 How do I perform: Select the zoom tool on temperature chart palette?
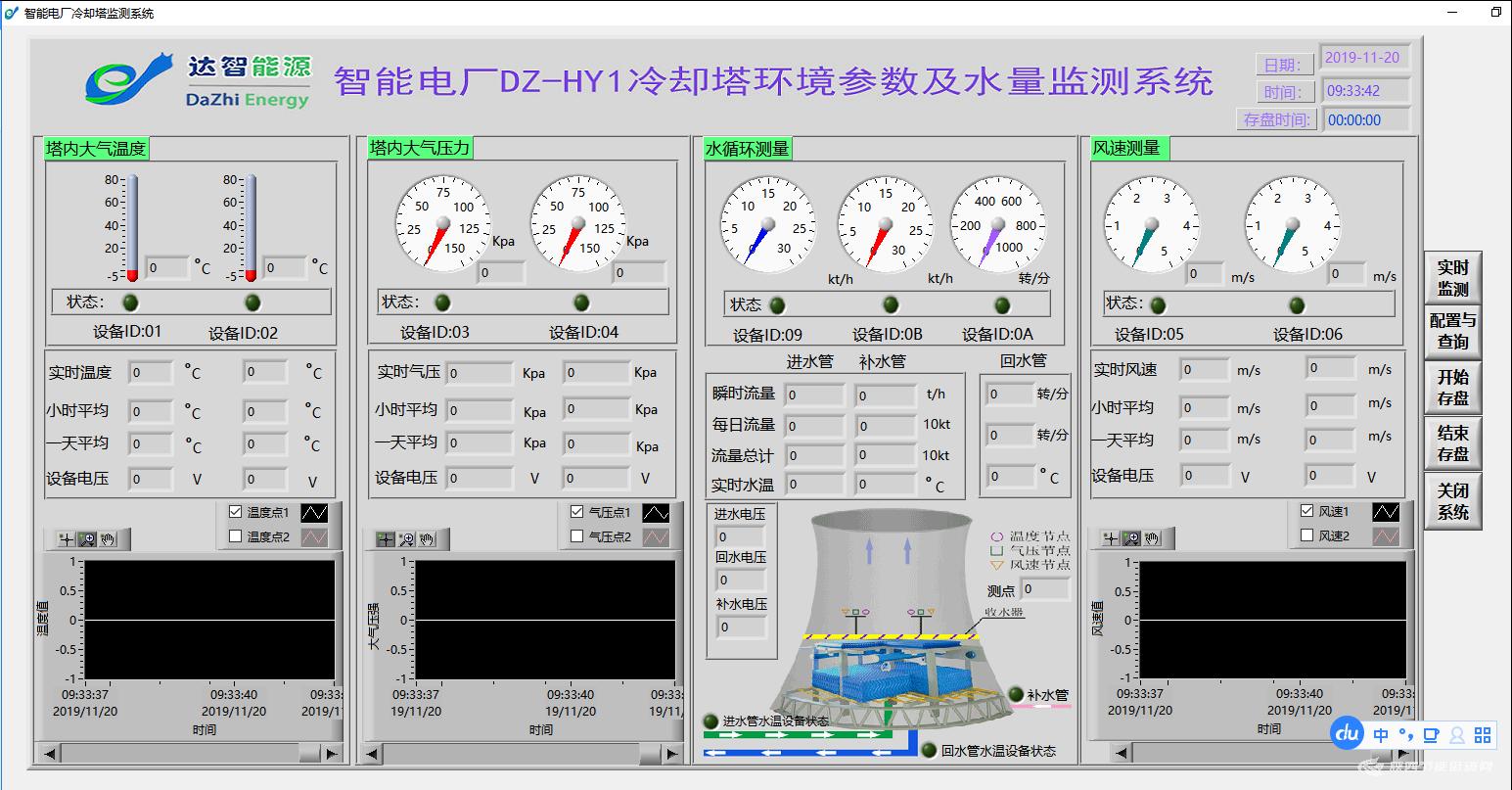tap(87, 539)
